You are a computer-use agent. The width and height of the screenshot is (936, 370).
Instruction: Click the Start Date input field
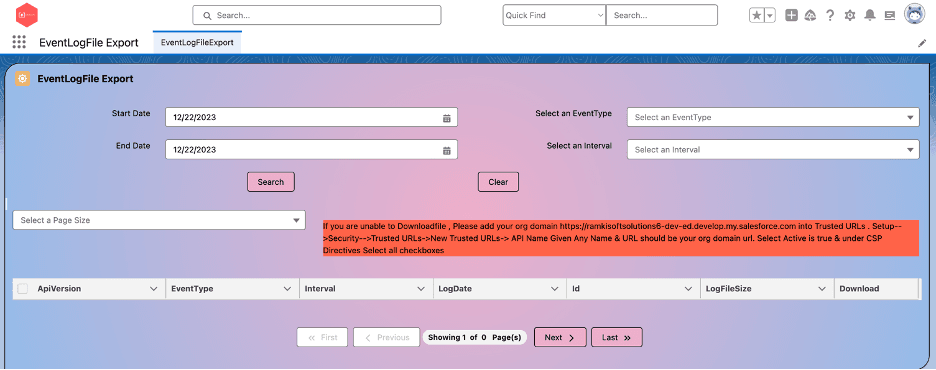[x=311, y=117]
